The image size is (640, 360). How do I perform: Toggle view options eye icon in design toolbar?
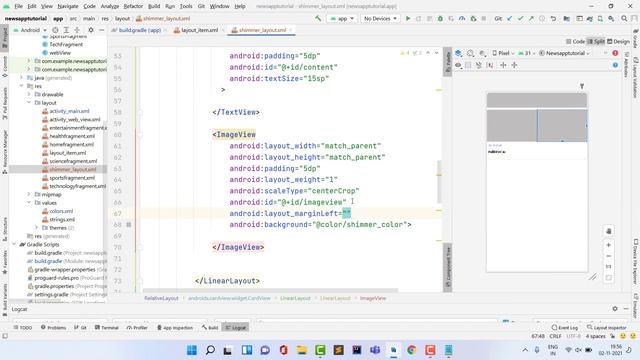458,65
